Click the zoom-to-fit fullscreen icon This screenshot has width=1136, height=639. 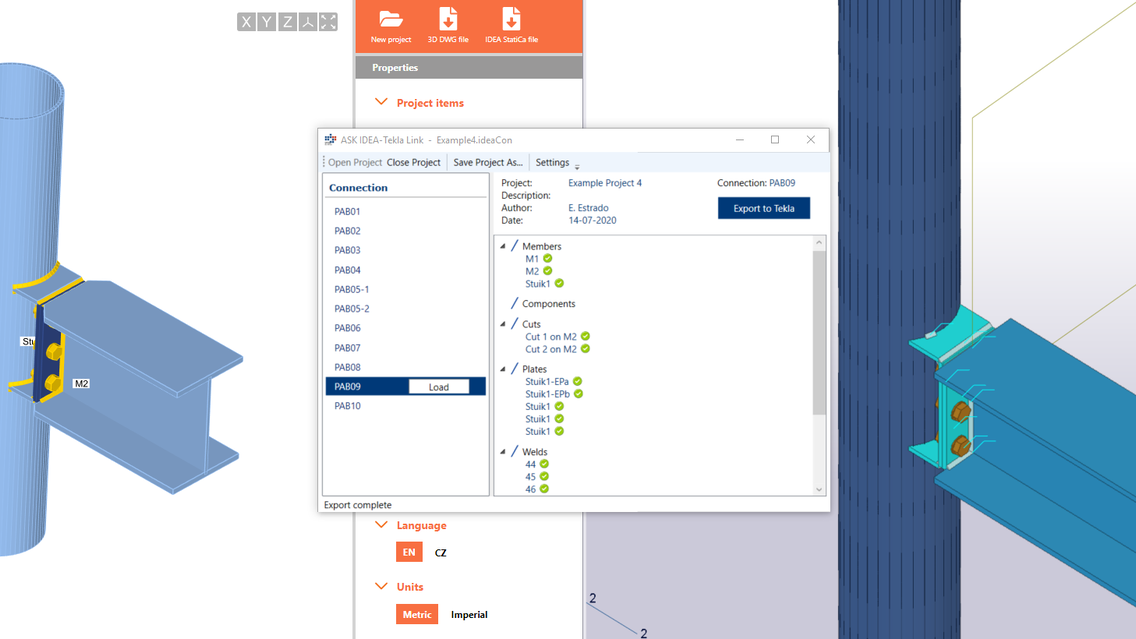click(x=328, y=22)
